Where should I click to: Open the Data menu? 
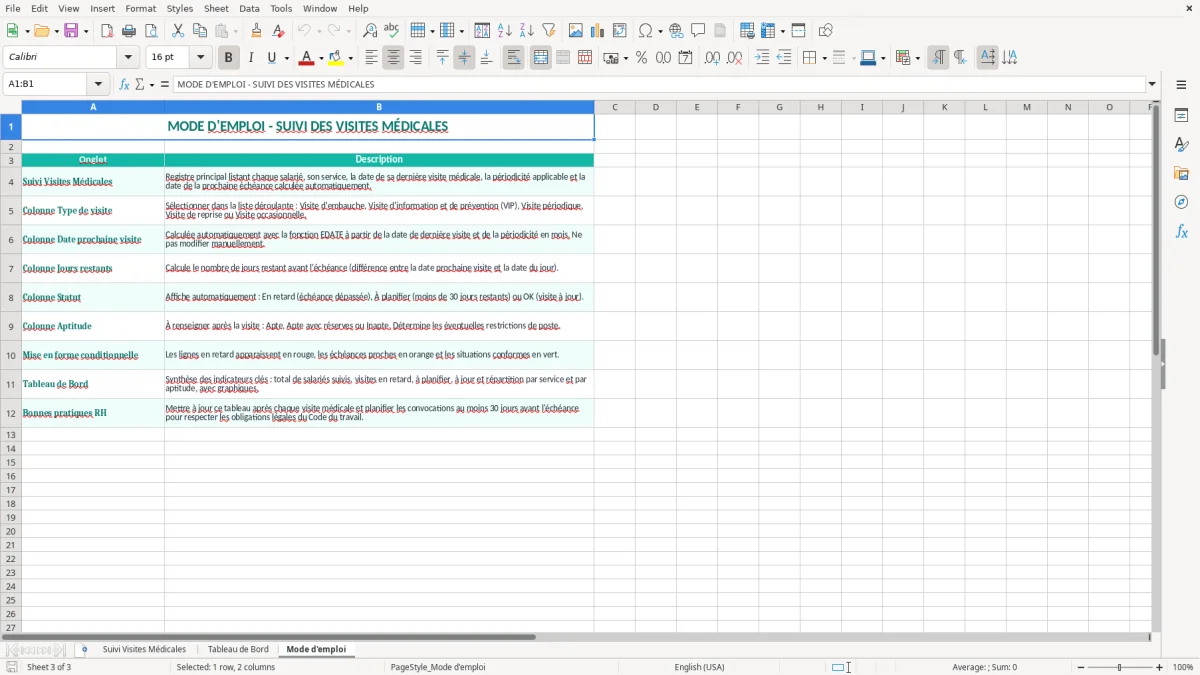[x=249, y=8]
